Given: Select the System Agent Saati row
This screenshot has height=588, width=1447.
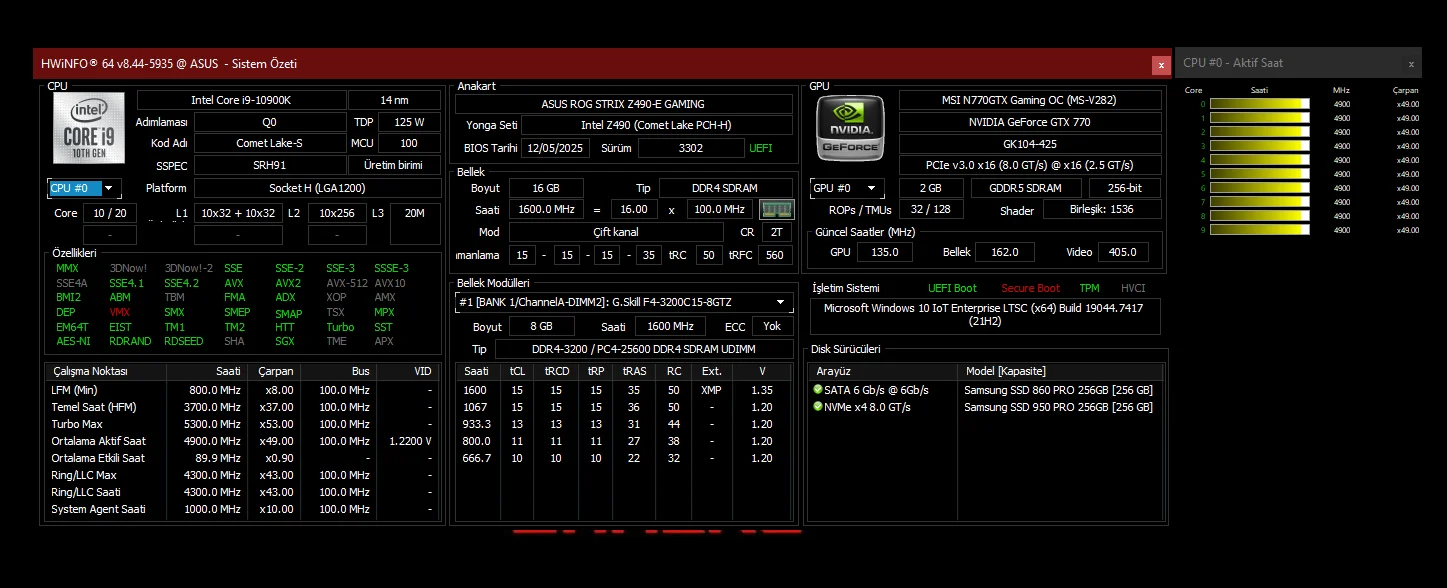Looking at the screenshot, I should (x=243, y=509).
